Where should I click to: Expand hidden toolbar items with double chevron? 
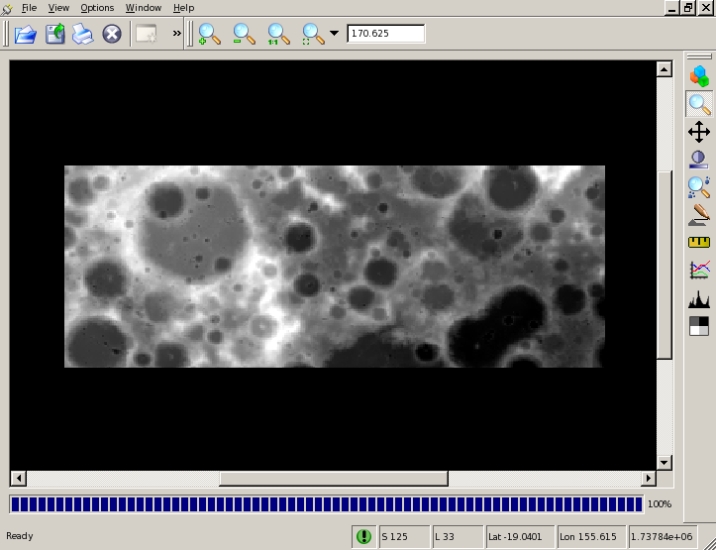coord(177,34)
